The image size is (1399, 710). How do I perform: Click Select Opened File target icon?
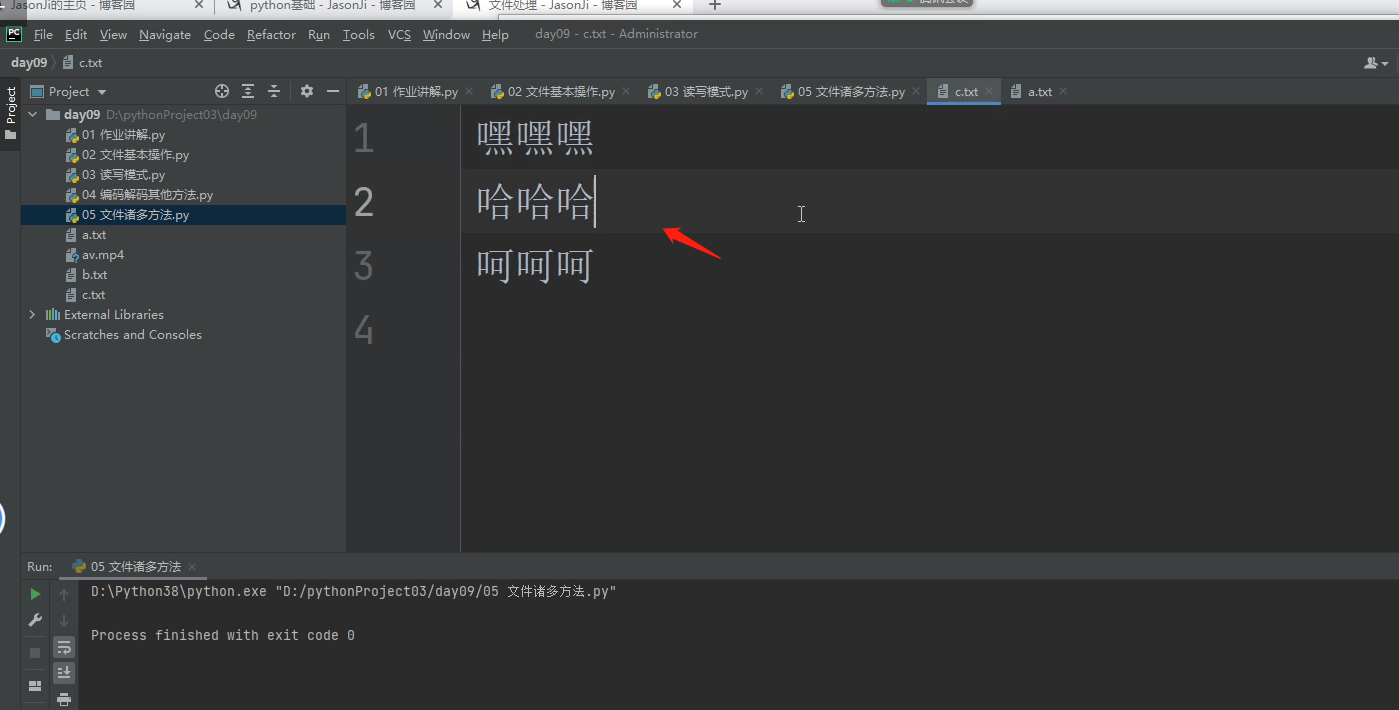tap(222, 91)
